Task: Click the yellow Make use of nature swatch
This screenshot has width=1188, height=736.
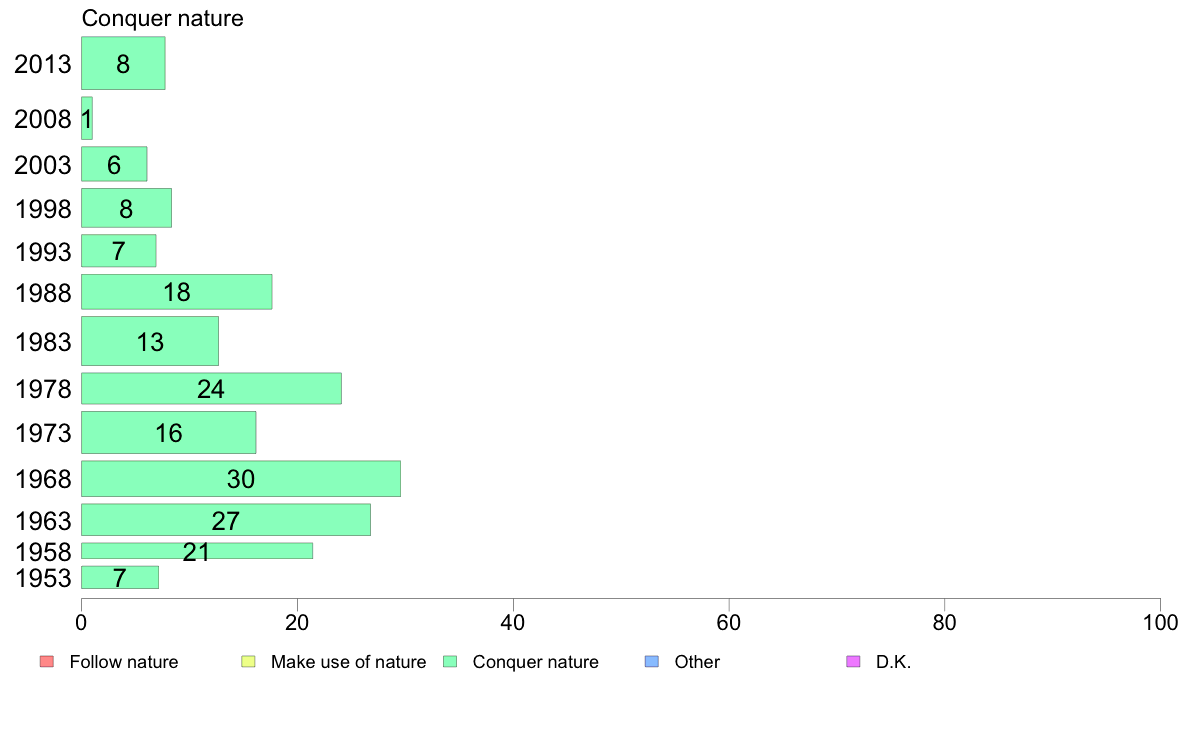Action: click(x=248, y=662)
